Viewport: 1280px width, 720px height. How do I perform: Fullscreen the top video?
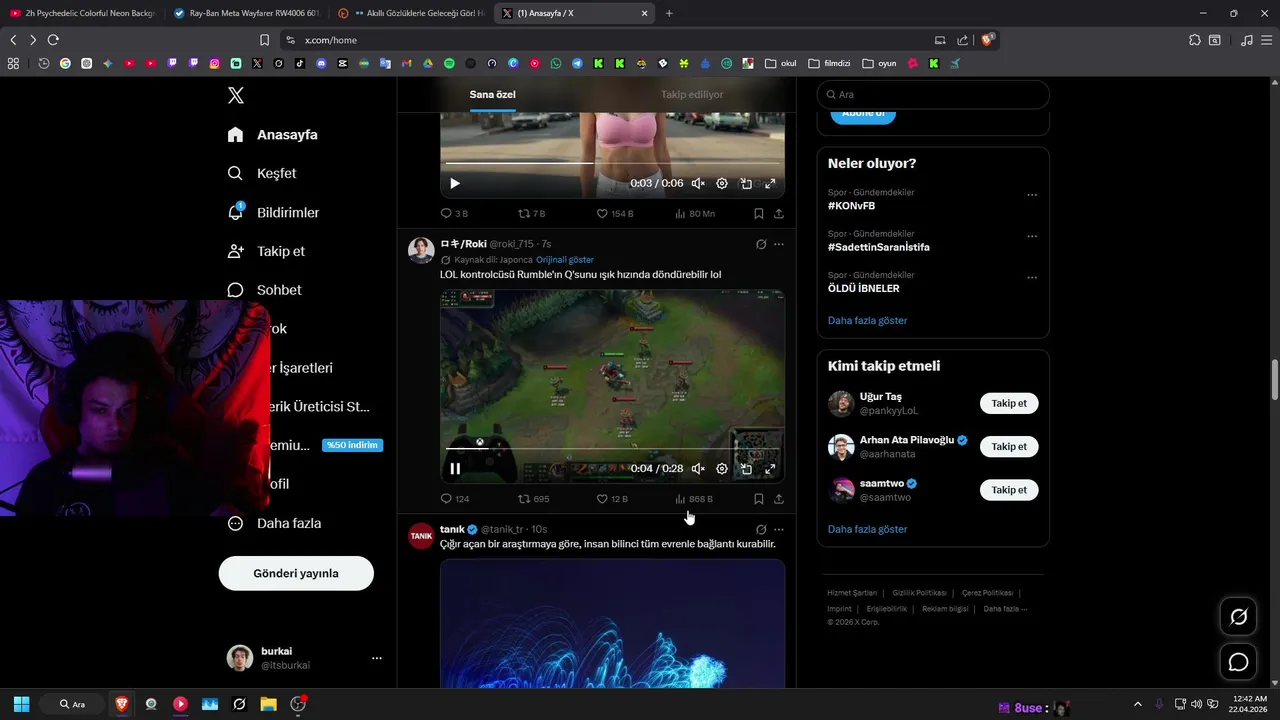[770, 183]
